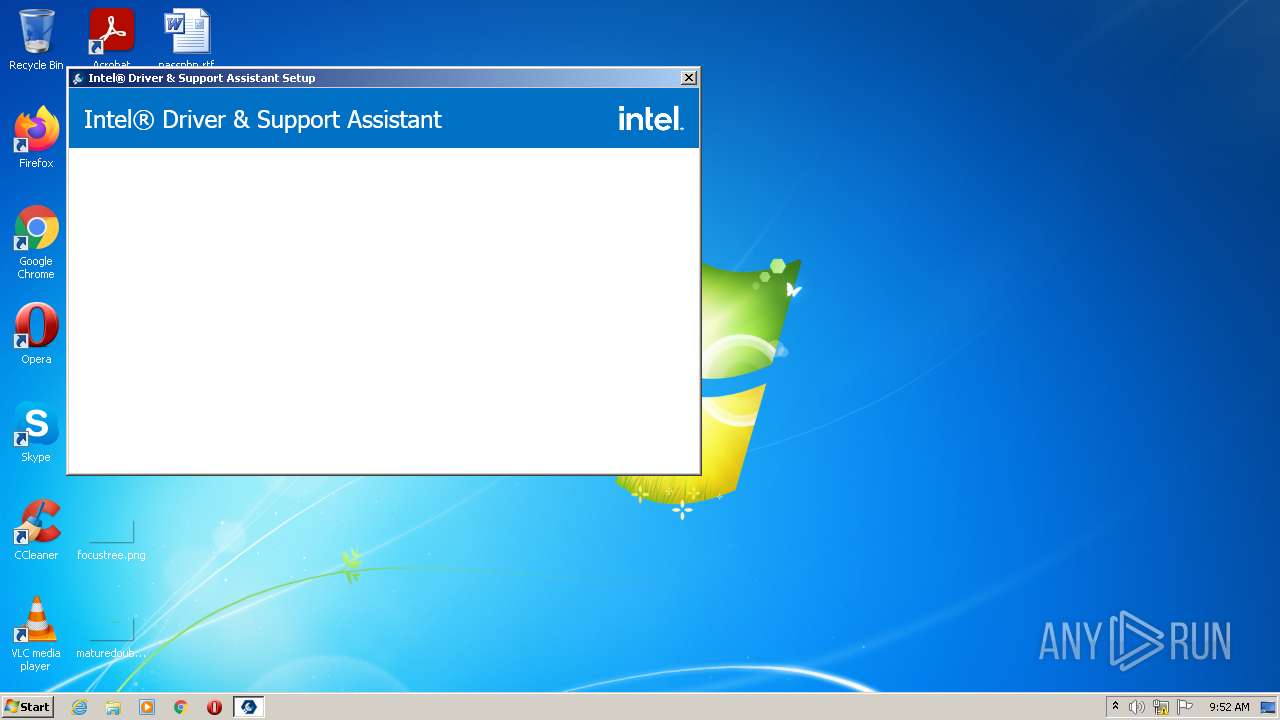Launch Firefox from the desktop
The width and height of the screenshot is (1280, 720).
pos(36,137)
